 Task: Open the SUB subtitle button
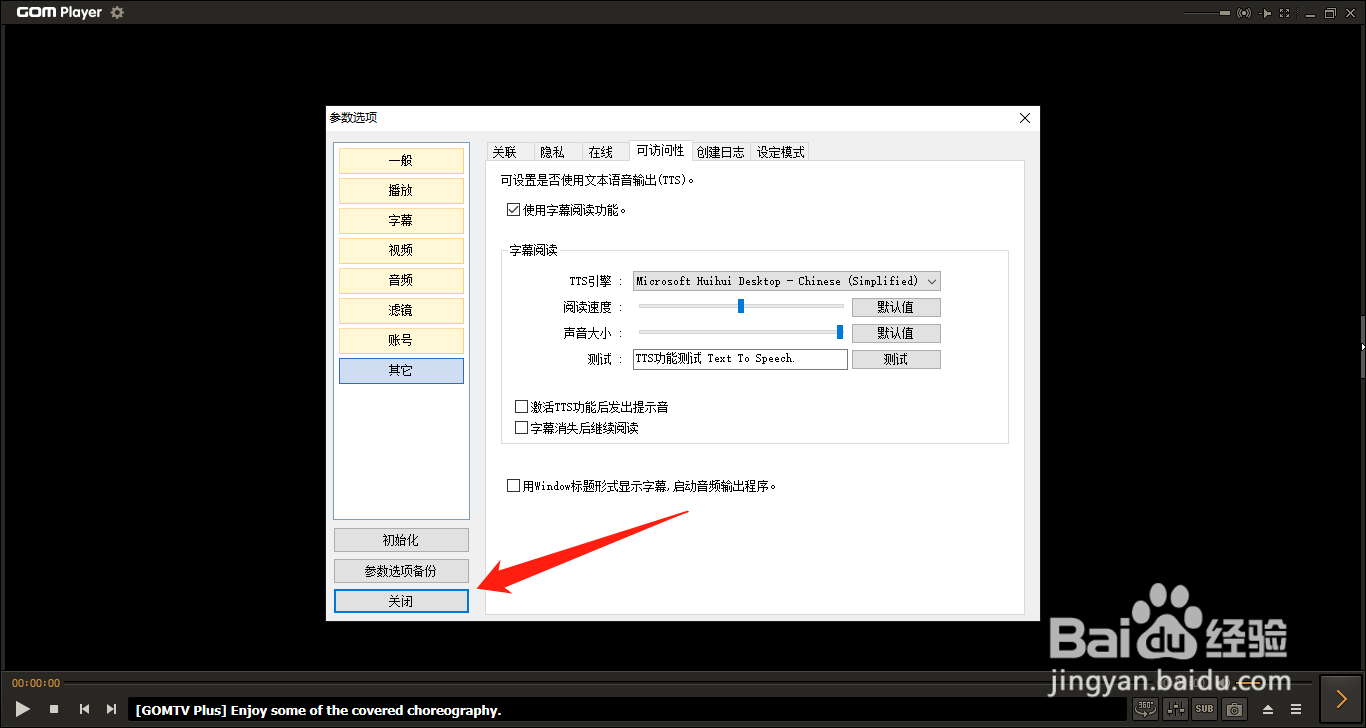1205,709
